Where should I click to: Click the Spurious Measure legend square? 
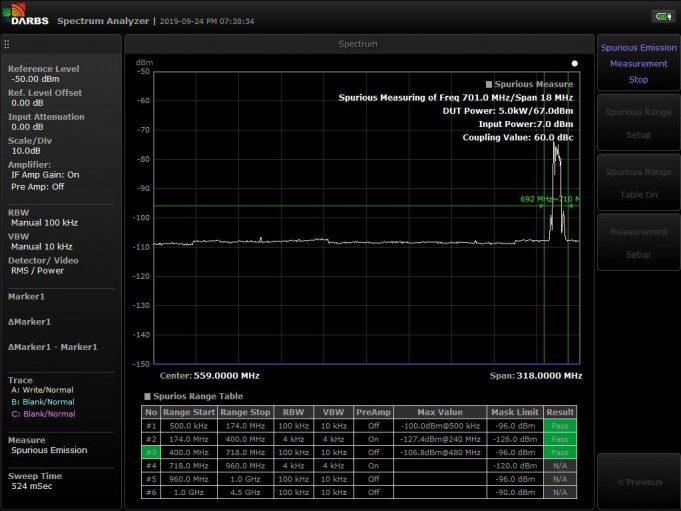pyautogui.click(x=488, y=85)
